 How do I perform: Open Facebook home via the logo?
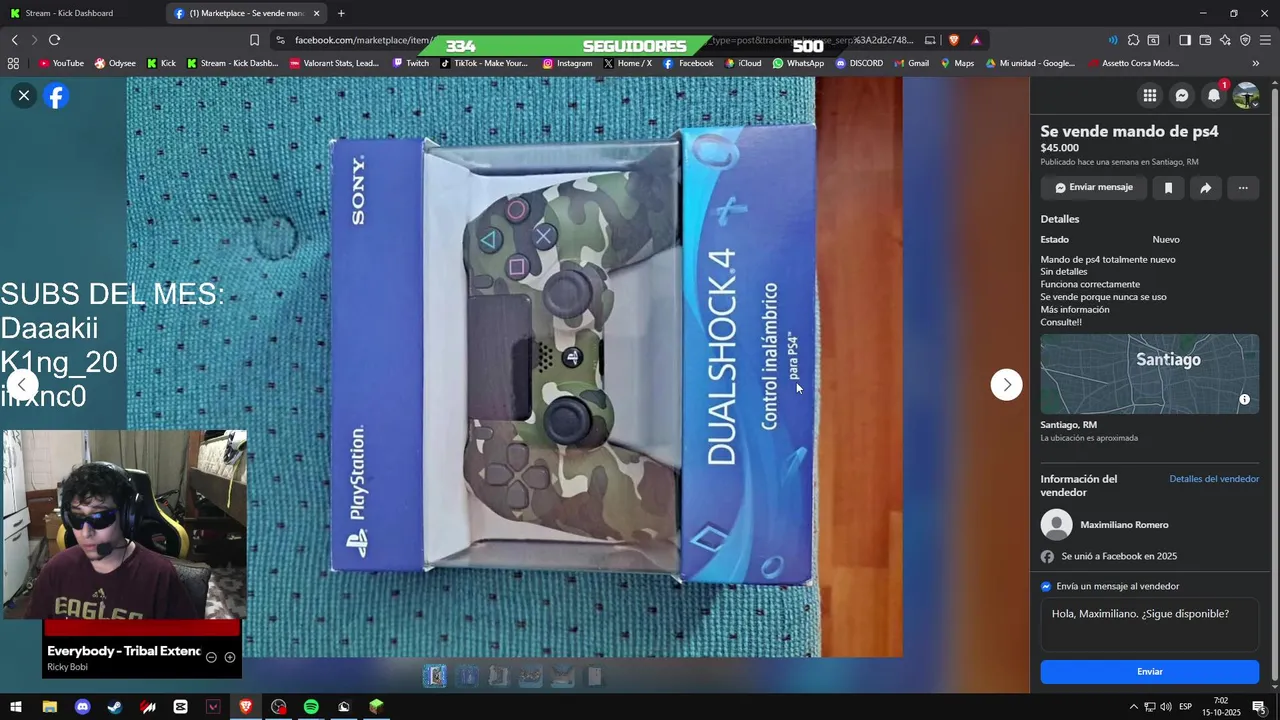click(56, 96)
